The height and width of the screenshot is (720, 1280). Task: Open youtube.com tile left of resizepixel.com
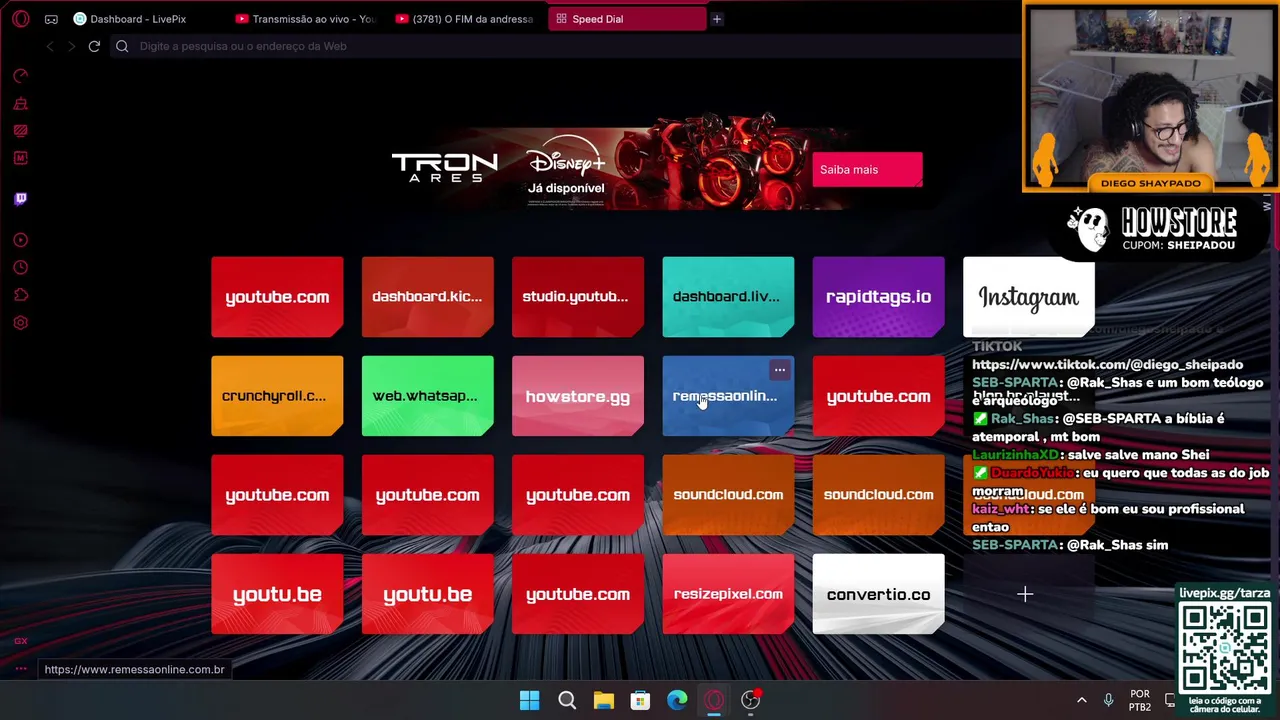point(578,594)
